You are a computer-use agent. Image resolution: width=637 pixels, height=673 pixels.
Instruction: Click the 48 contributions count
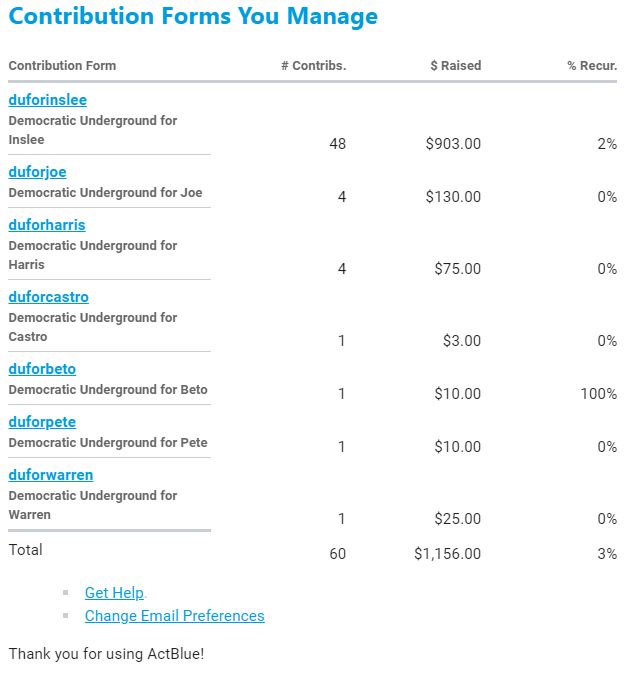pos(337,144)
